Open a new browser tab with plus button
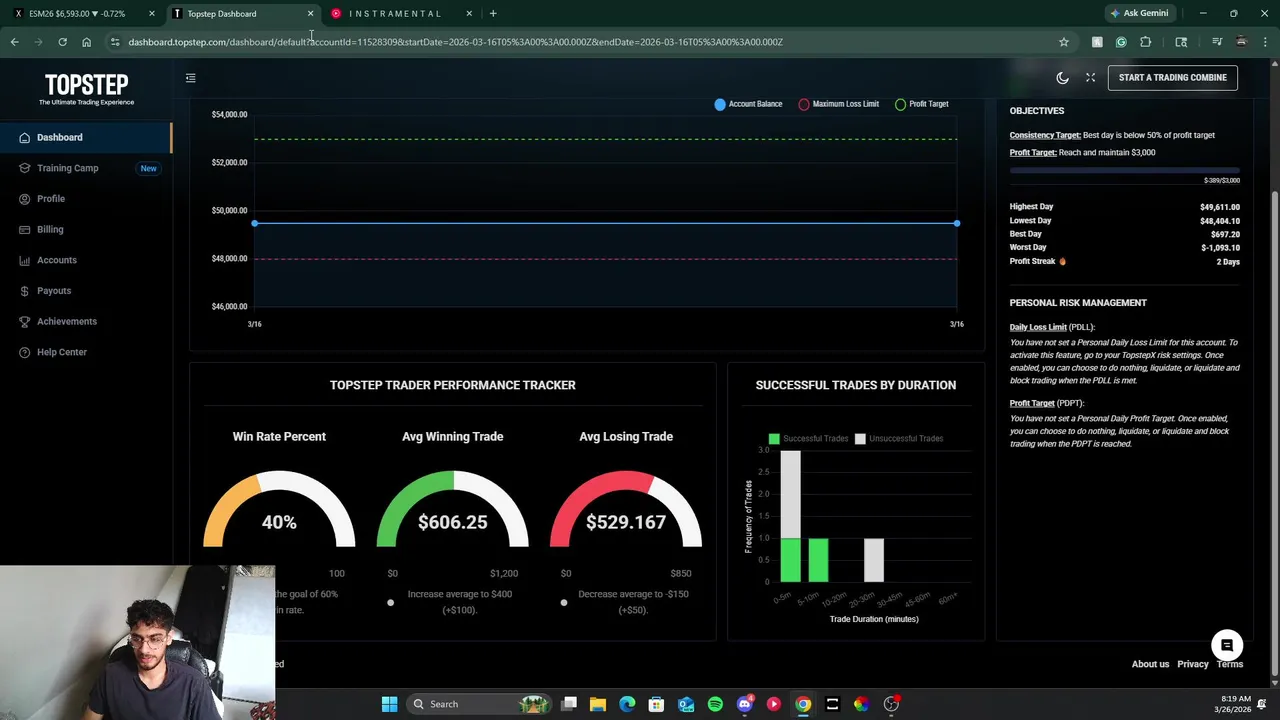 [492, 13]
